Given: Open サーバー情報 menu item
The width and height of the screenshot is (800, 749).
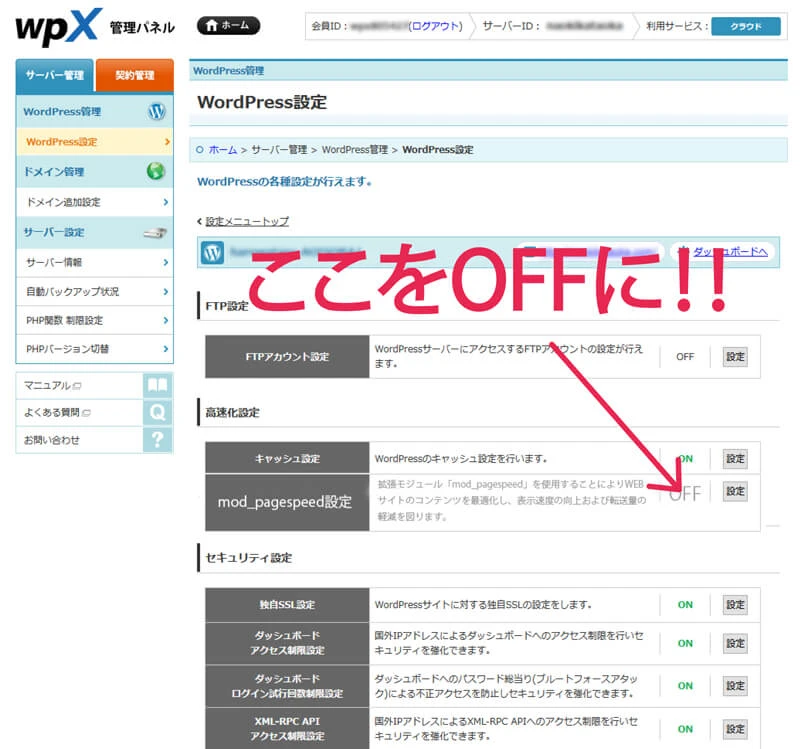Looking at the screenshot, I should point(95,262).
